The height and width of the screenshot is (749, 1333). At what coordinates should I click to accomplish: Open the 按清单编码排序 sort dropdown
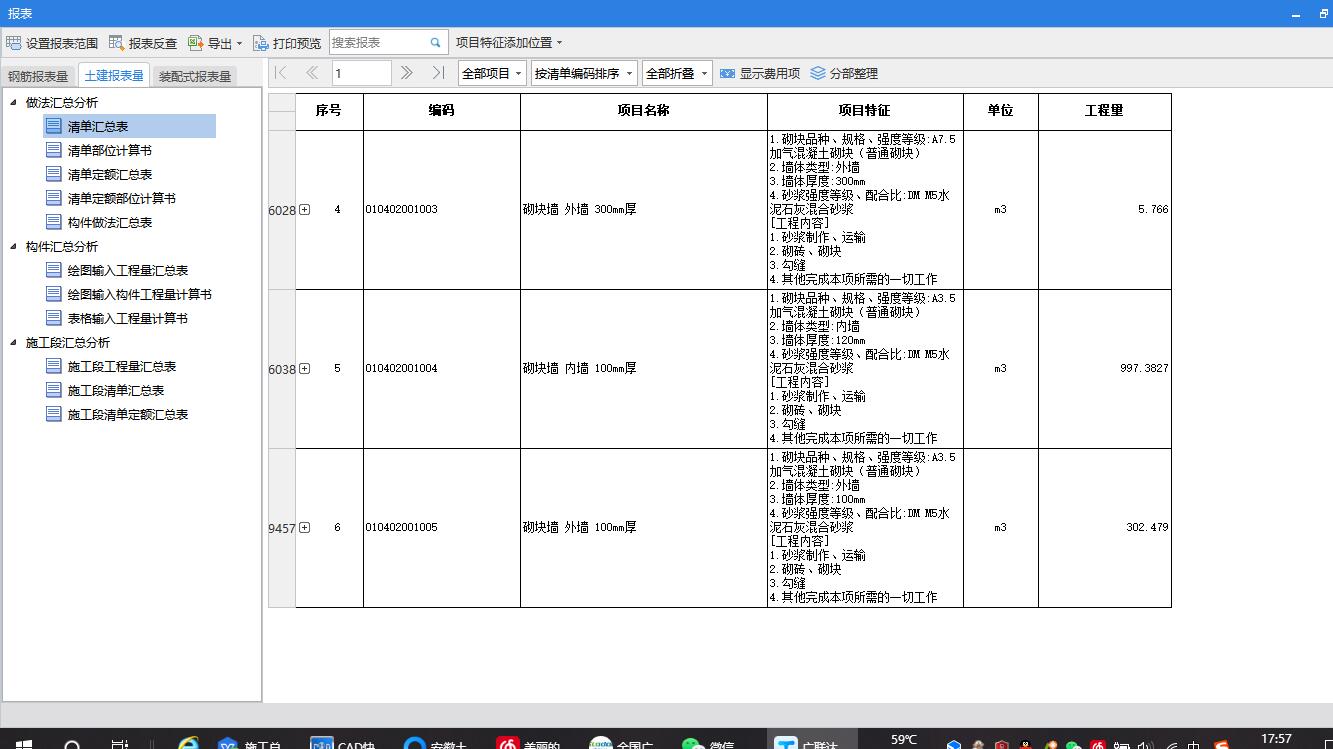click(584, 73)
